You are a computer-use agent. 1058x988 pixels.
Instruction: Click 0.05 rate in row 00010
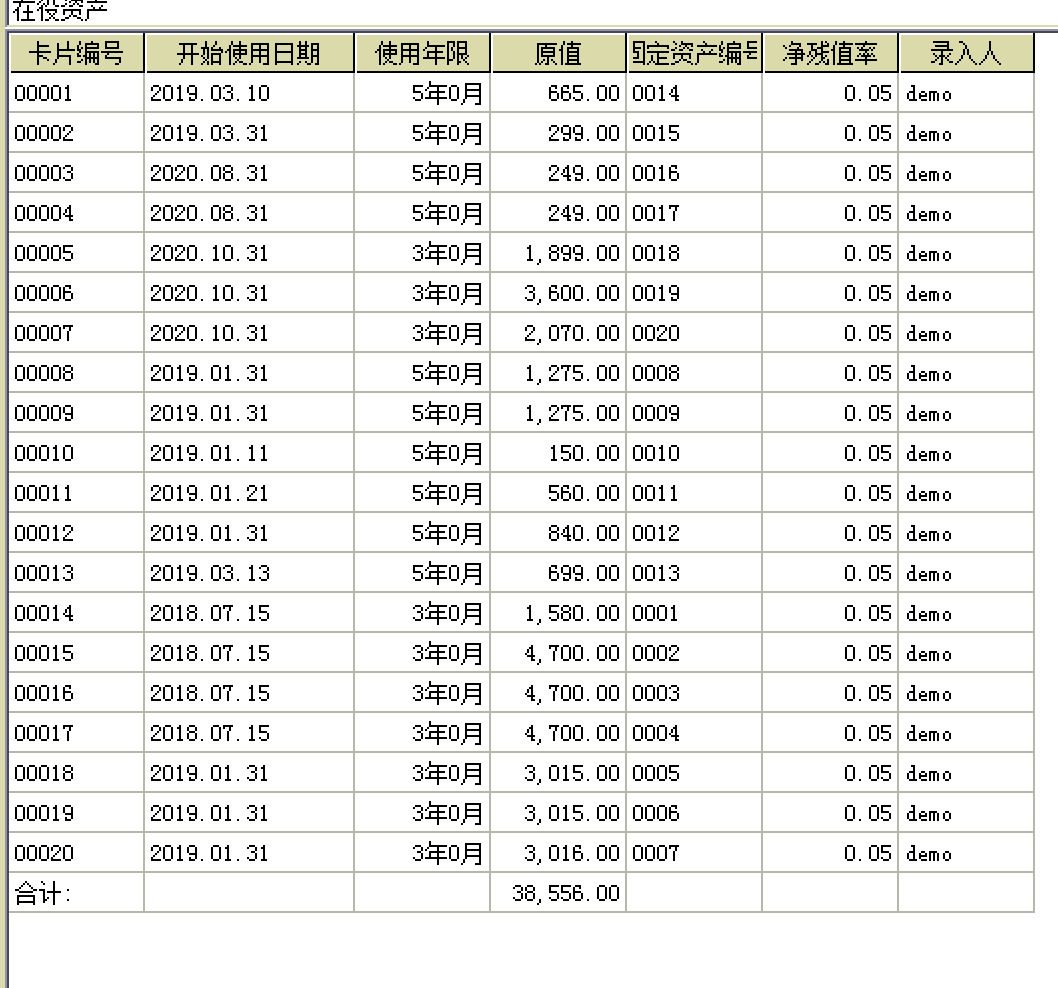click(830, 453)
